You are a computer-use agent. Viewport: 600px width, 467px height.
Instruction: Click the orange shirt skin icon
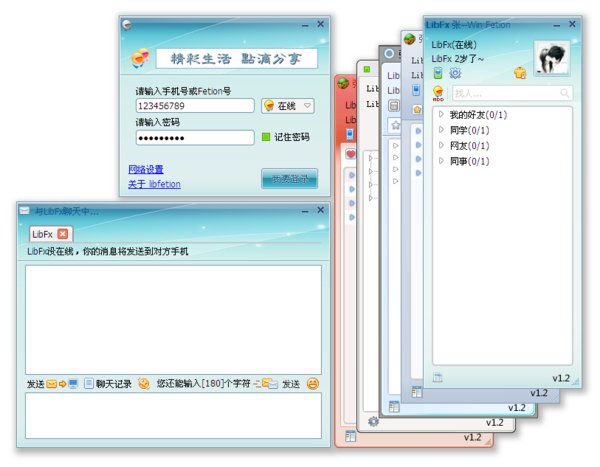tap(520, 72)
